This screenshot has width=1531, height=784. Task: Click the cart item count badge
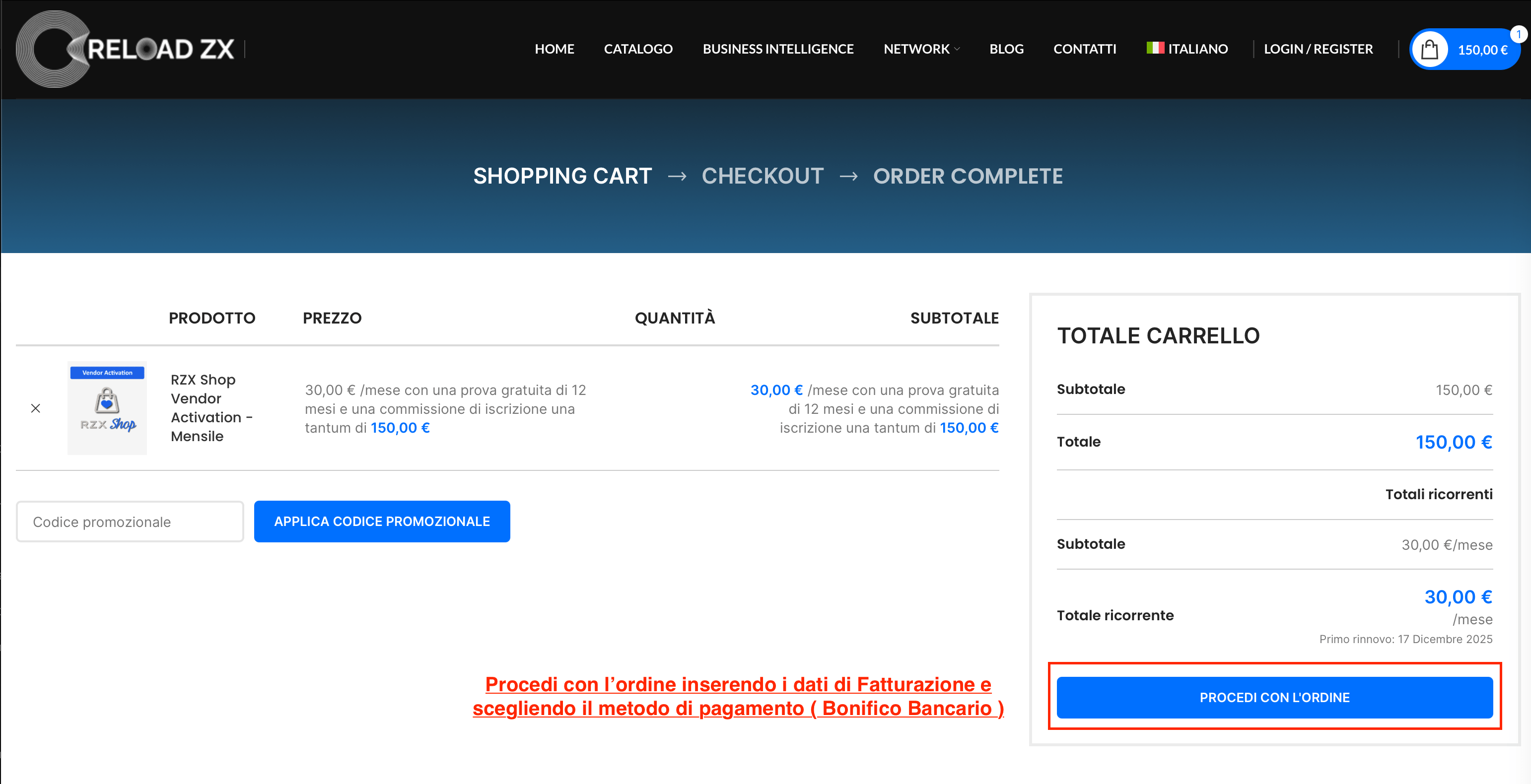click(x=1518, y=34)
